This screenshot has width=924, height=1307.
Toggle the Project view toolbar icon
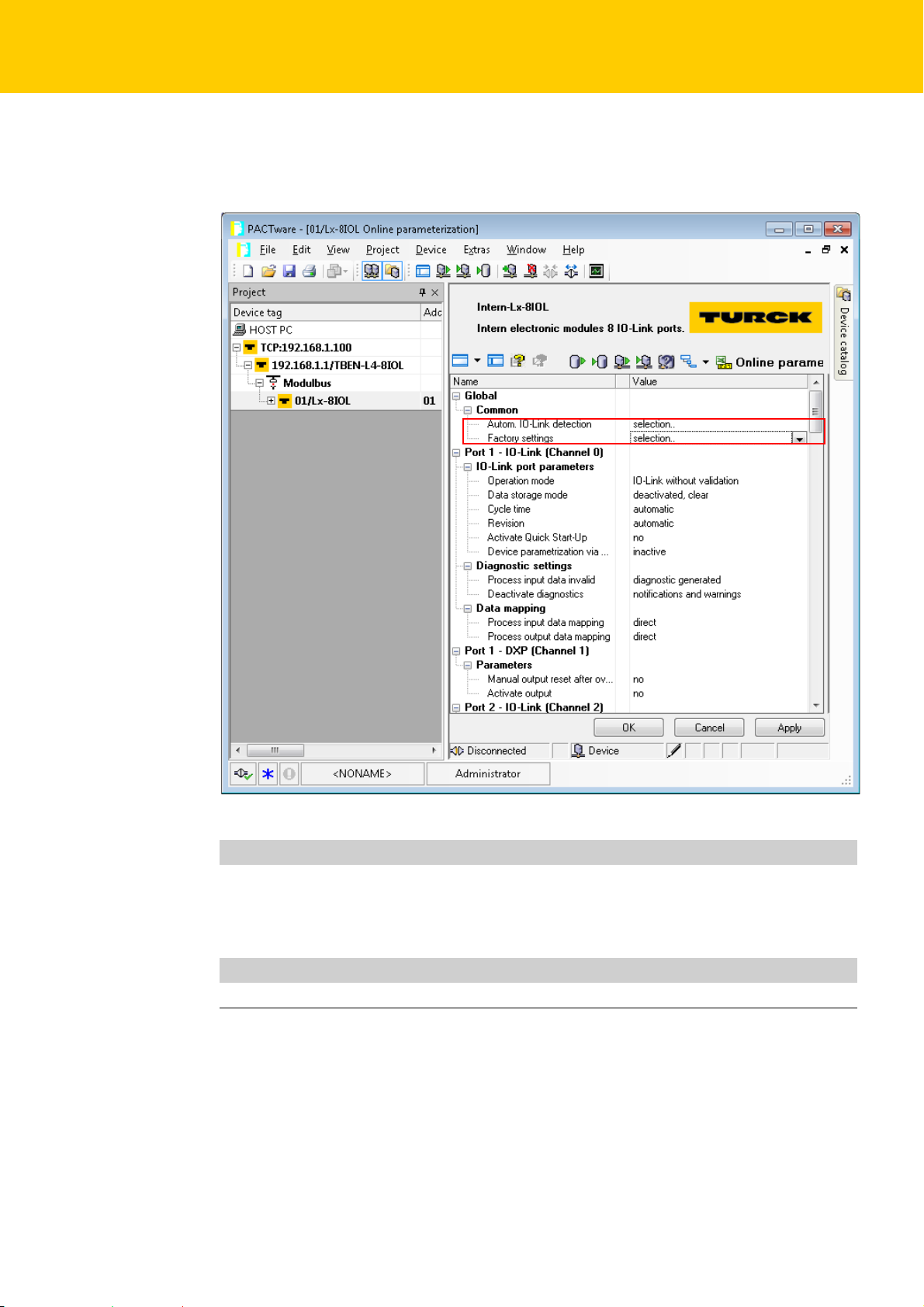tap(372, 271)
